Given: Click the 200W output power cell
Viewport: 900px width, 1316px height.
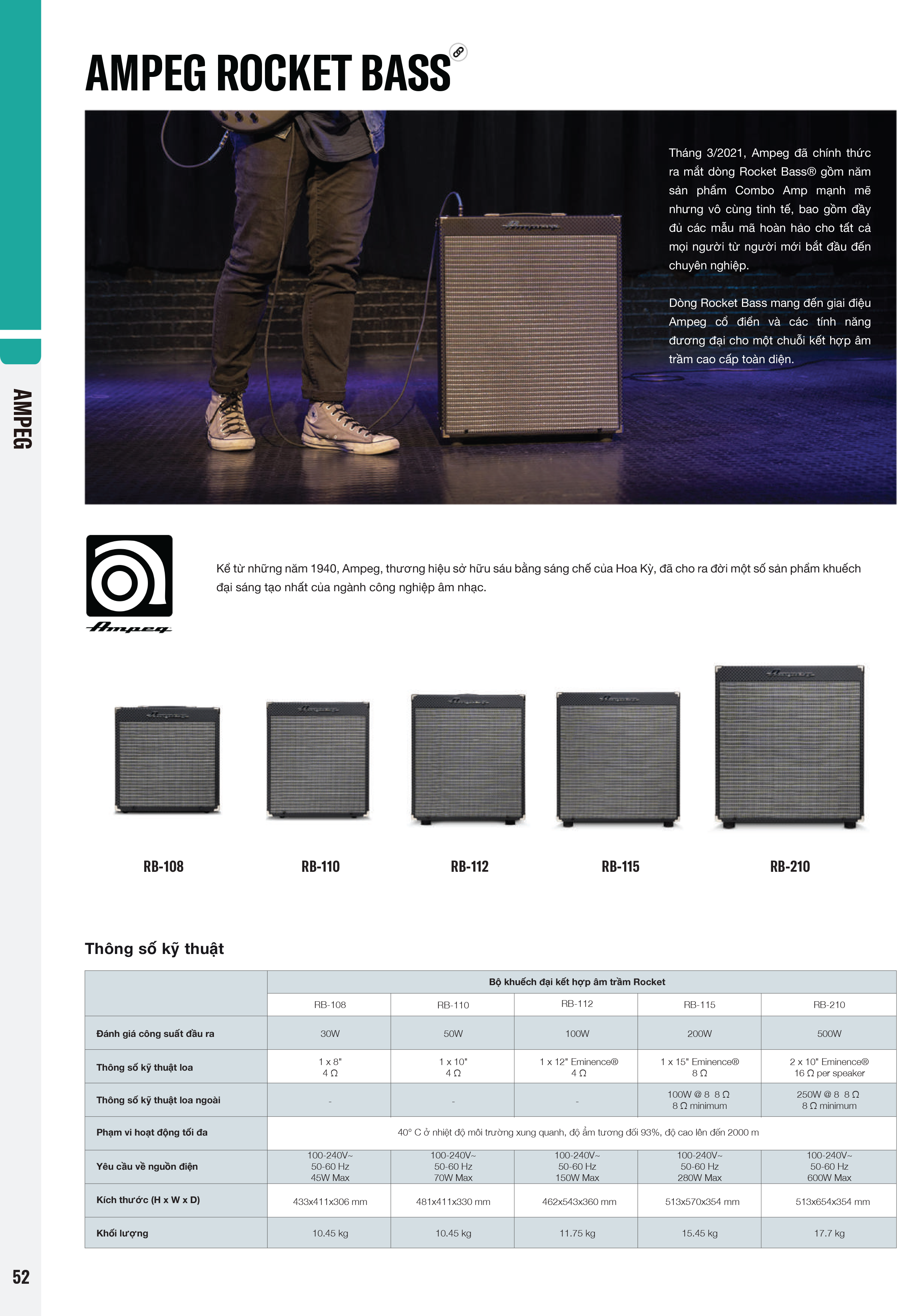Looking at the screenshot, I should (x=700, y=1034).
